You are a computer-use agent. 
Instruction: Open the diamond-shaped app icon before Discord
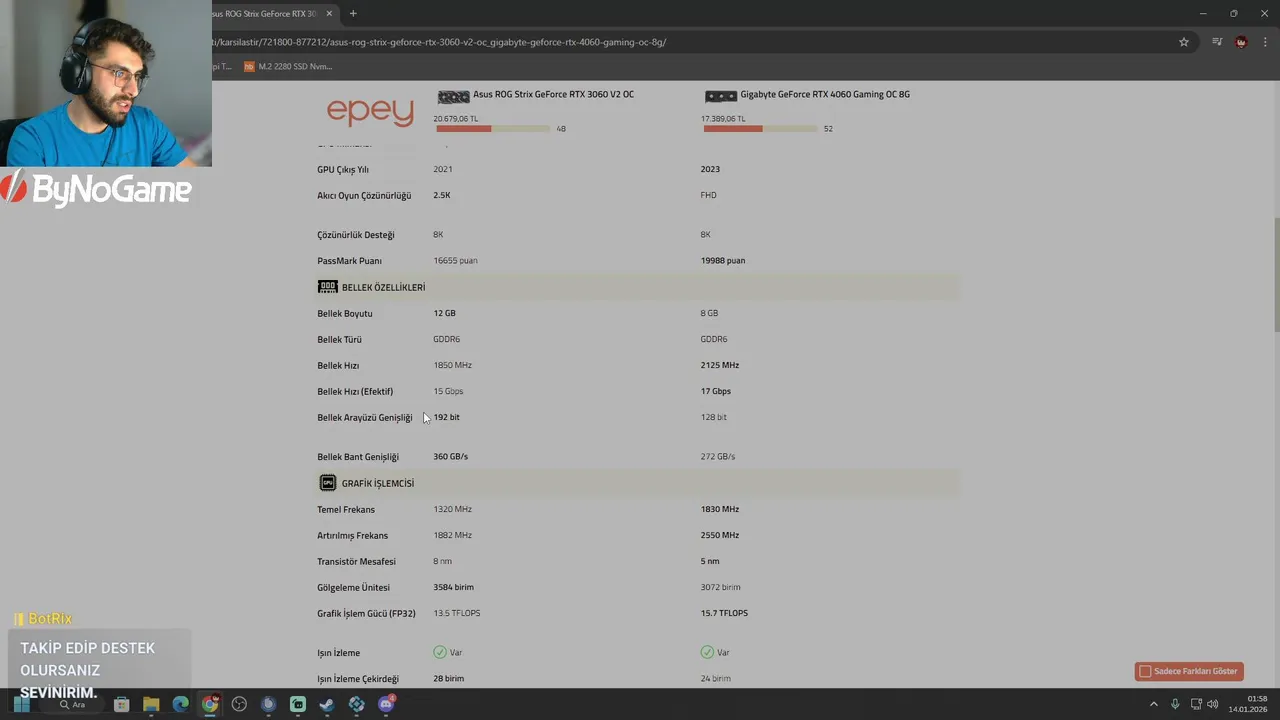357,704
